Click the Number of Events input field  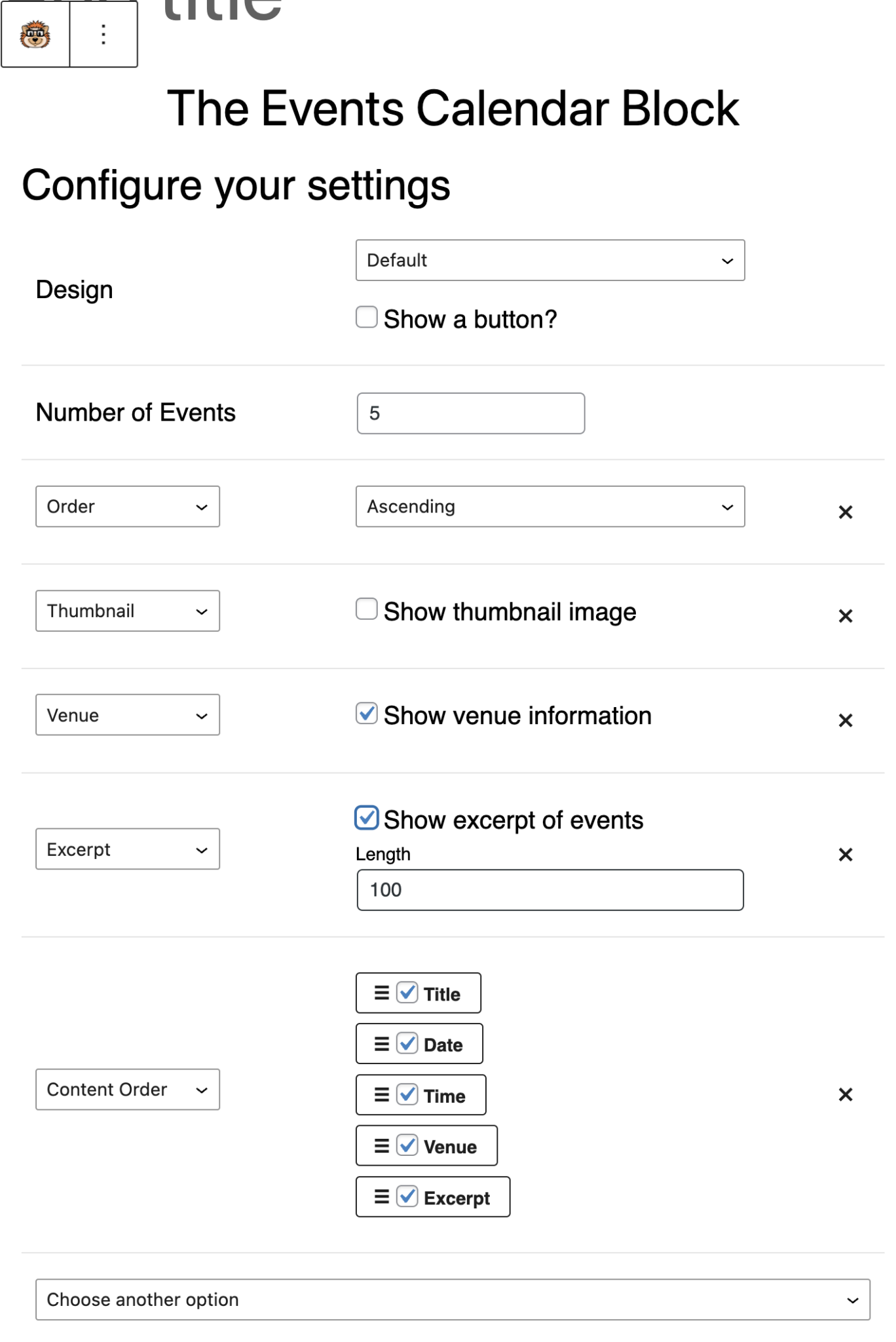[470, 413]
